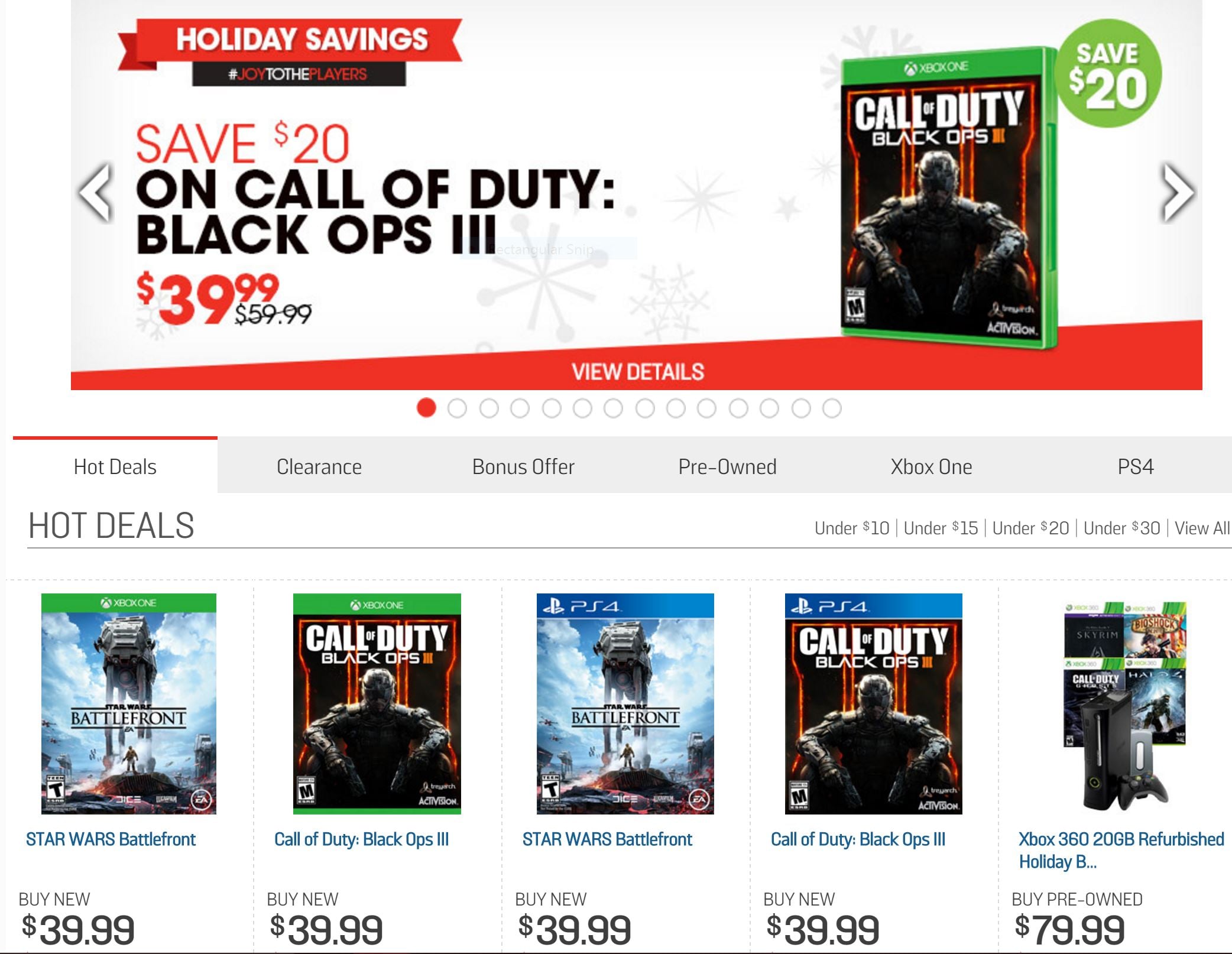Switch to the Clearance tab

tap(318, 467)
